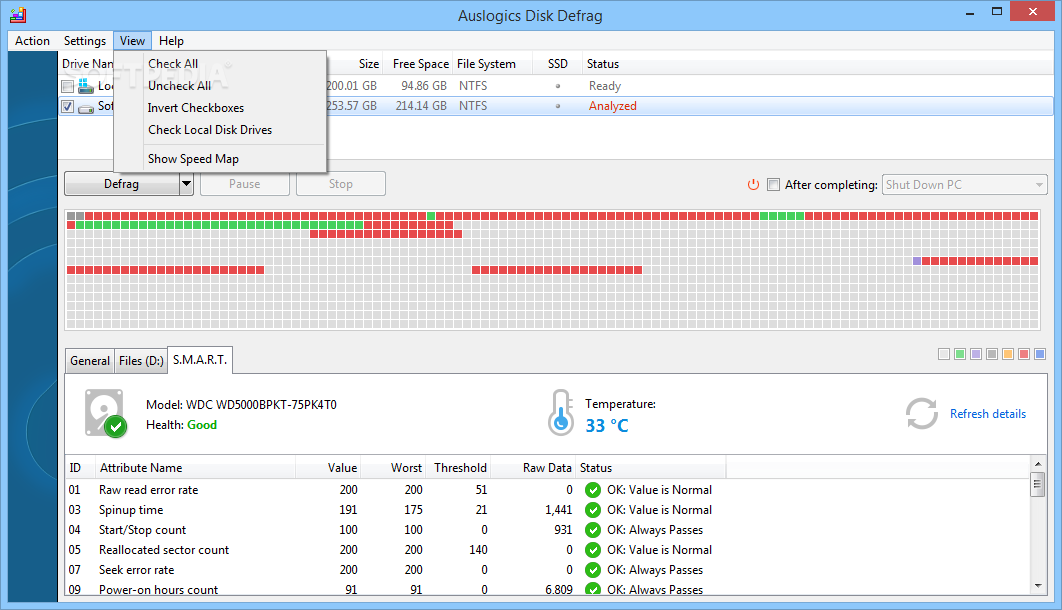
Task: Click the Auslogics Disk Defrag app icon
Action: (18, 14)
